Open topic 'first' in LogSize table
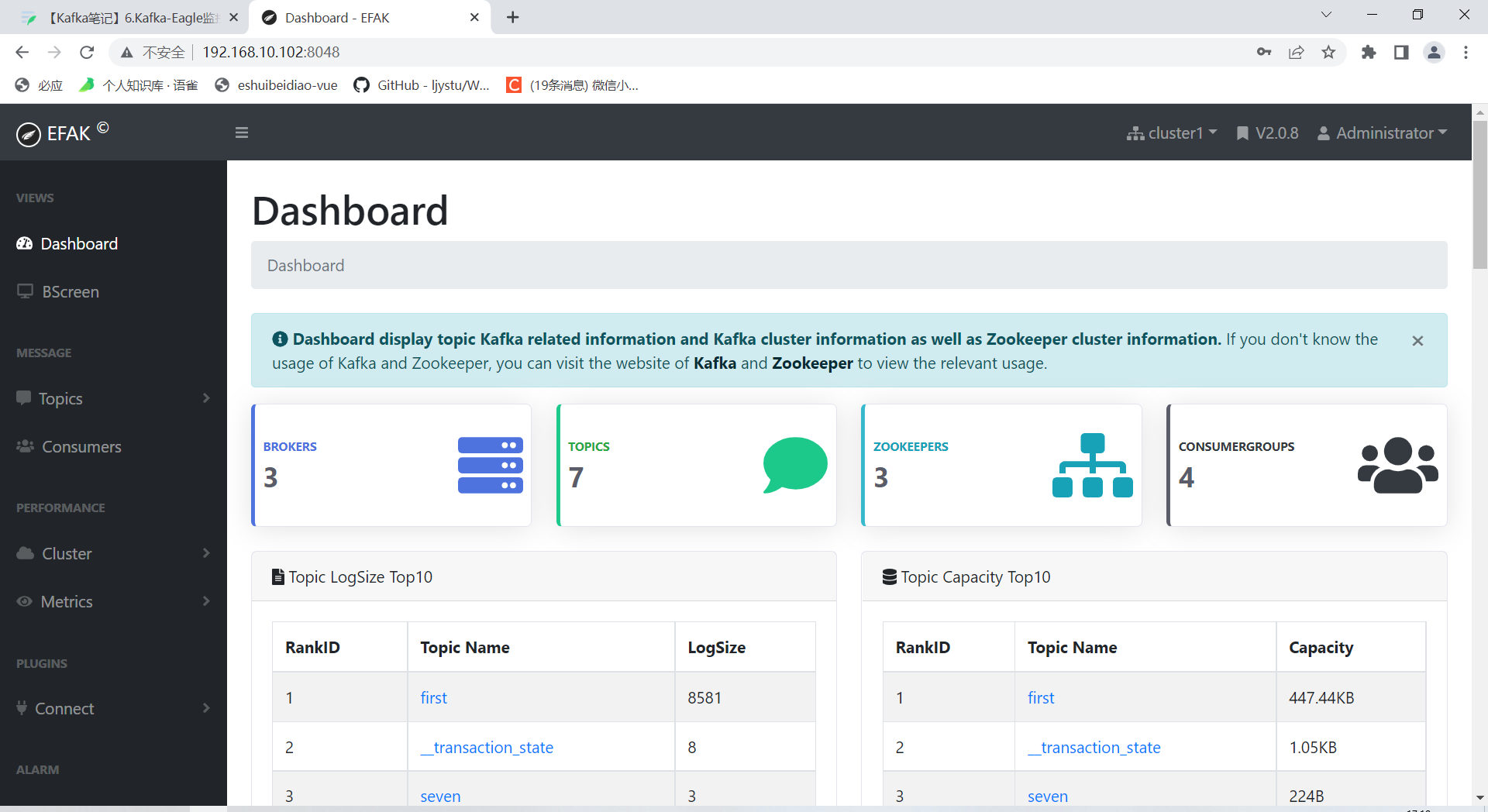The image size is (1488, 812). (434, 698)
